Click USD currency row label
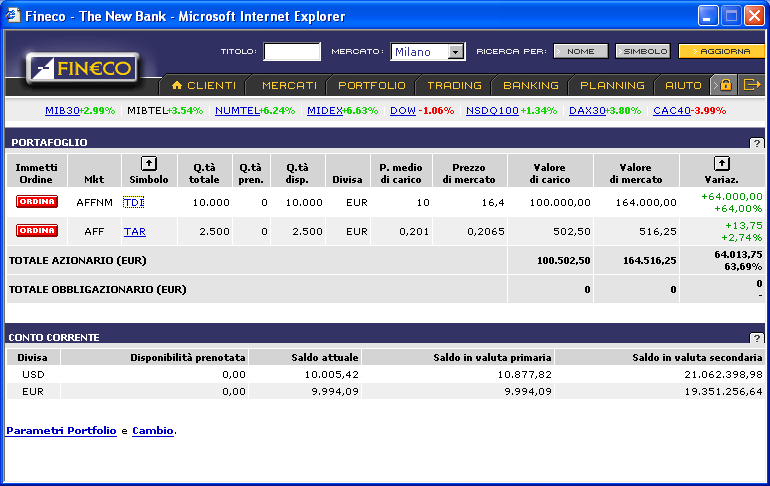 click(33, 374)
